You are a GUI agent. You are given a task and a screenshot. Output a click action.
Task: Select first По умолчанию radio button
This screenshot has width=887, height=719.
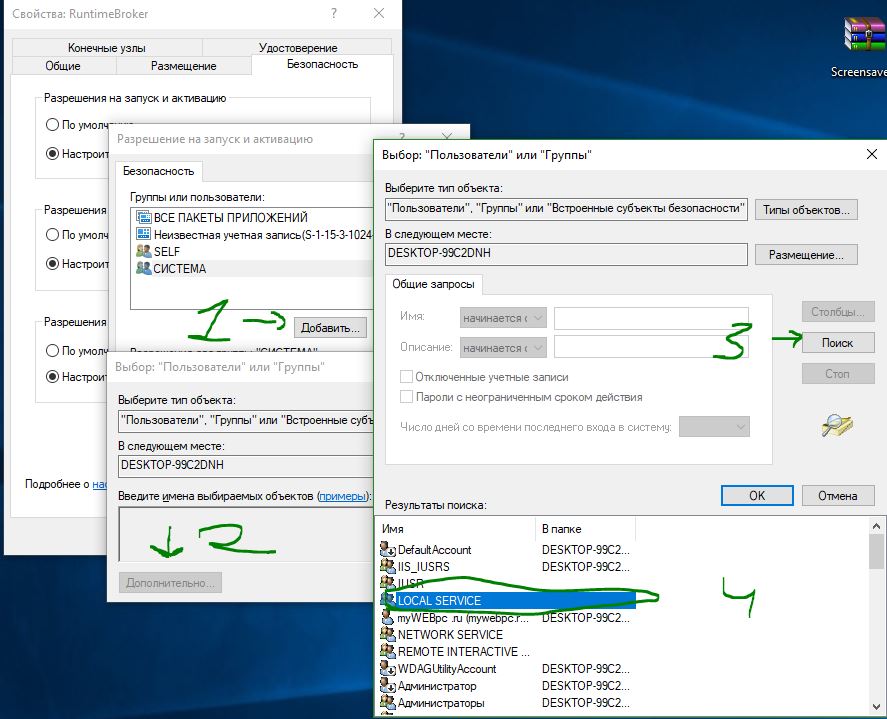52,124
